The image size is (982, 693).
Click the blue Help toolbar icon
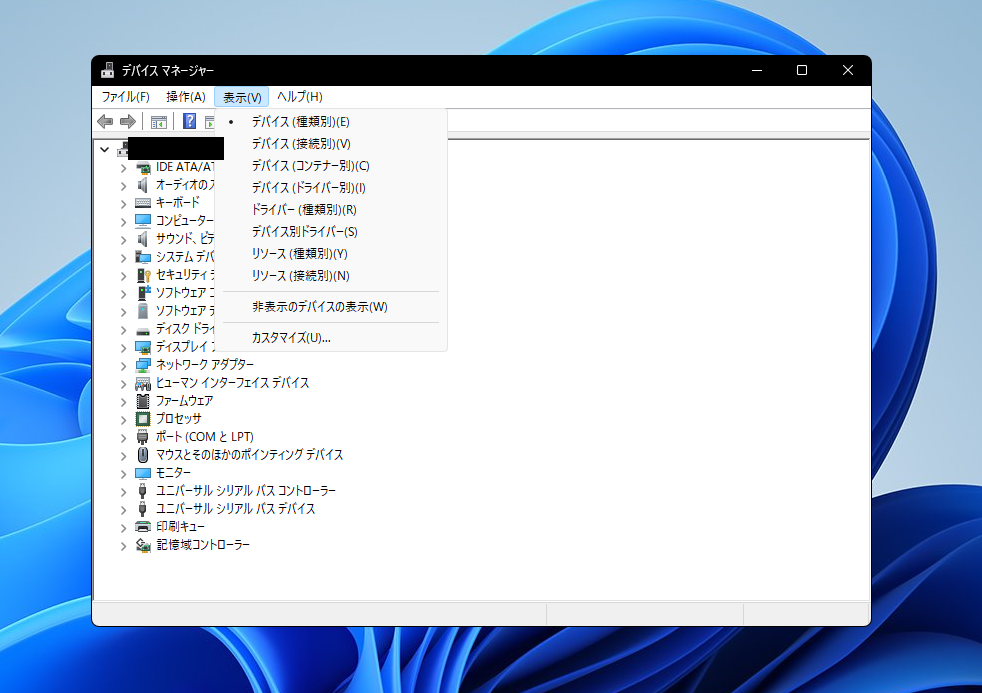click(189, 121)
